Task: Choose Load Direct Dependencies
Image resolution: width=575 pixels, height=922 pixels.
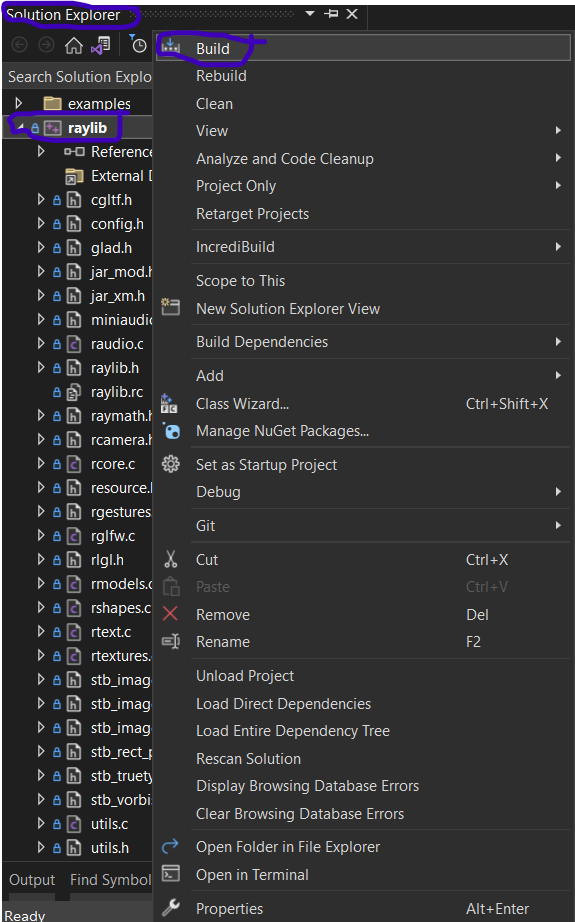Action: tap(363, 704)
